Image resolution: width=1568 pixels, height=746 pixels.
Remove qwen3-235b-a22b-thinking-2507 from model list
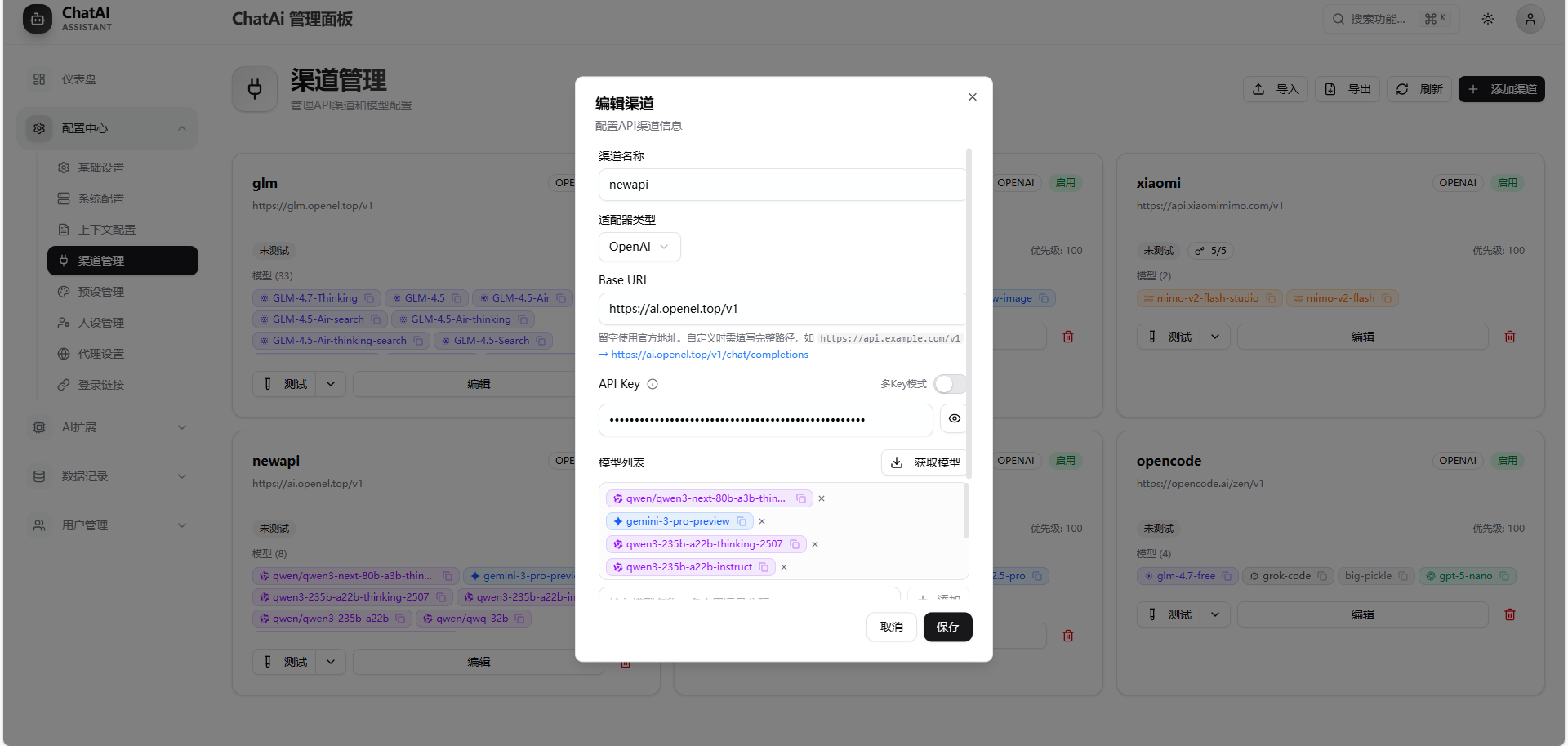coord(815,544)
